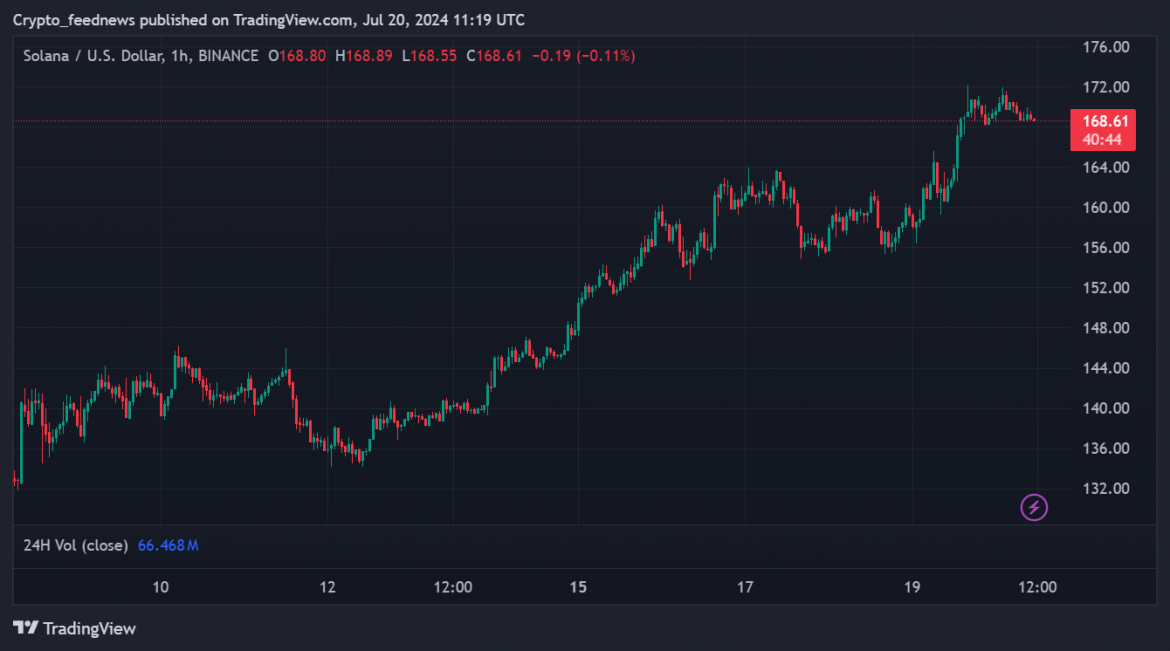Click the Crypto_feednews published header text
The height and width of the screenshot is (651, 1170).
268,20
